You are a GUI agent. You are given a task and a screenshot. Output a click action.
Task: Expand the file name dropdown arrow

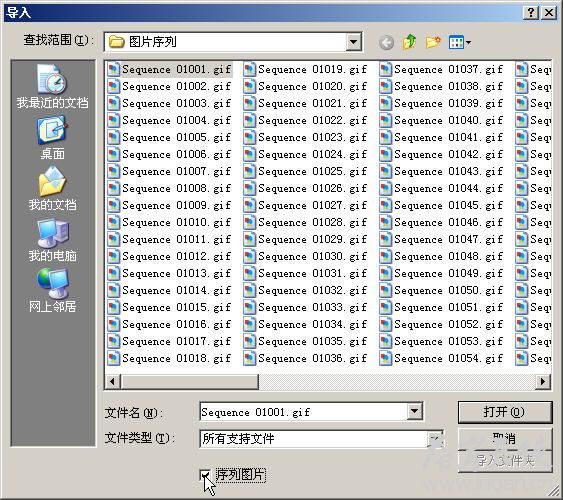414,411
